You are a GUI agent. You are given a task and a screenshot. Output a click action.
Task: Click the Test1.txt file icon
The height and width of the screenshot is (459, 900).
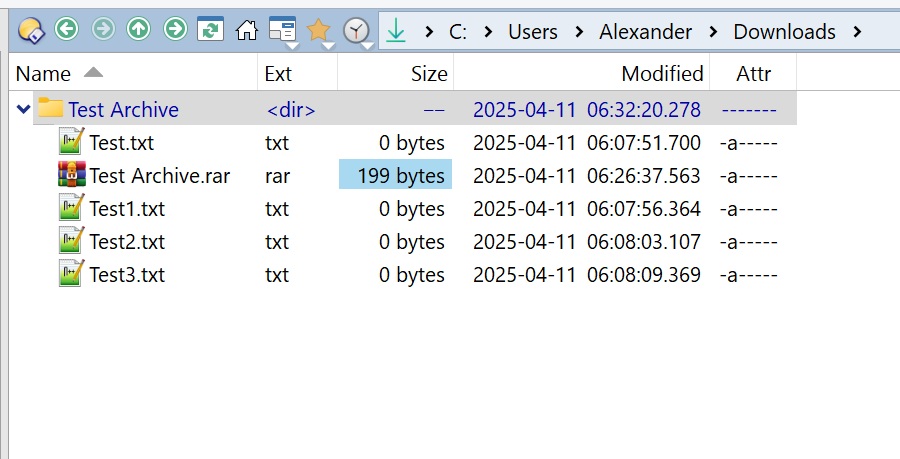72,209
